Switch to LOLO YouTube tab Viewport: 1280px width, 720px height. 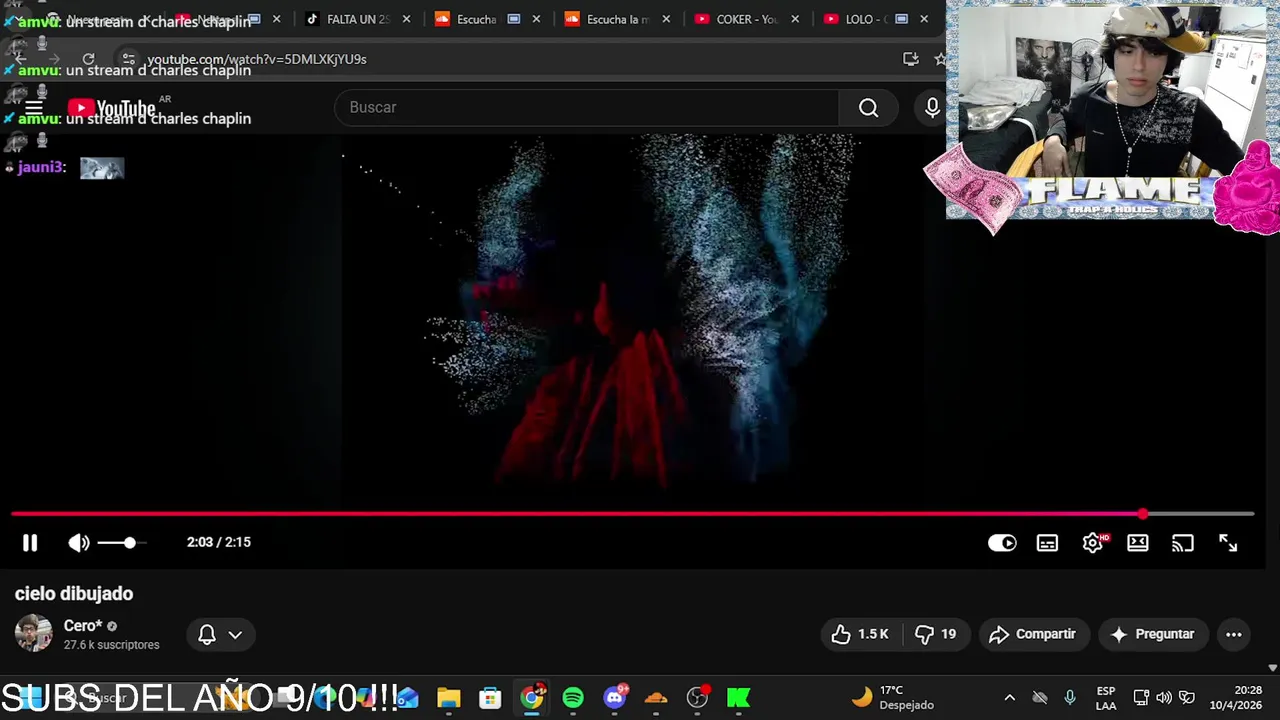click(866, 19)
